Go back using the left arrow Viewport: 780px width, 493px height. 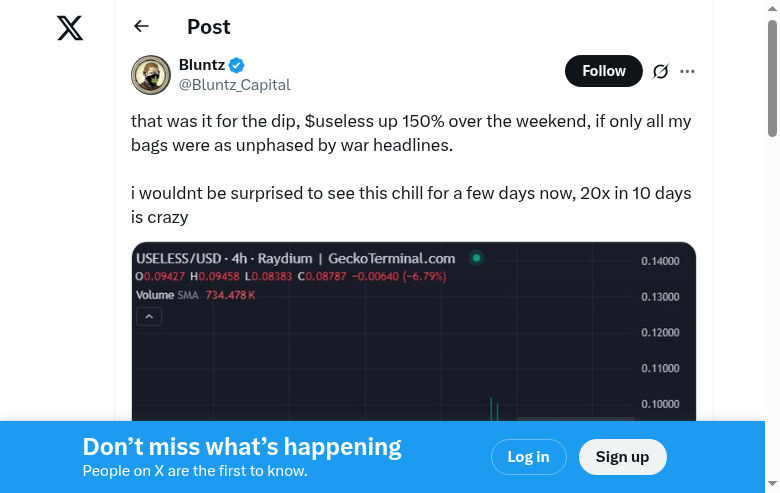click(142, 27)
